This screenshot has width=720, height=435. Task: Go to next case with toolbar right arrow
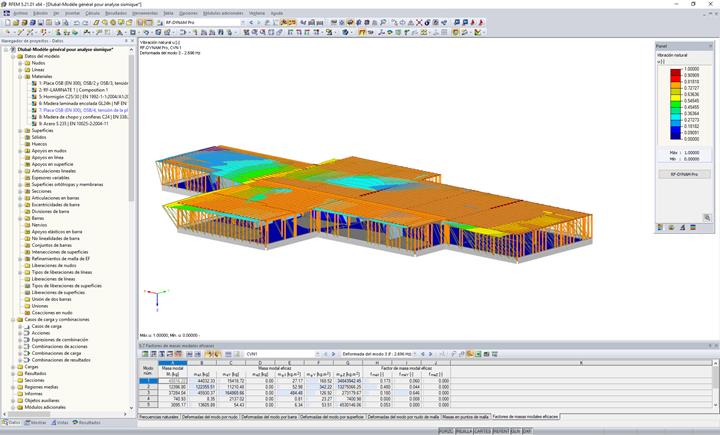tap(259, 23)
